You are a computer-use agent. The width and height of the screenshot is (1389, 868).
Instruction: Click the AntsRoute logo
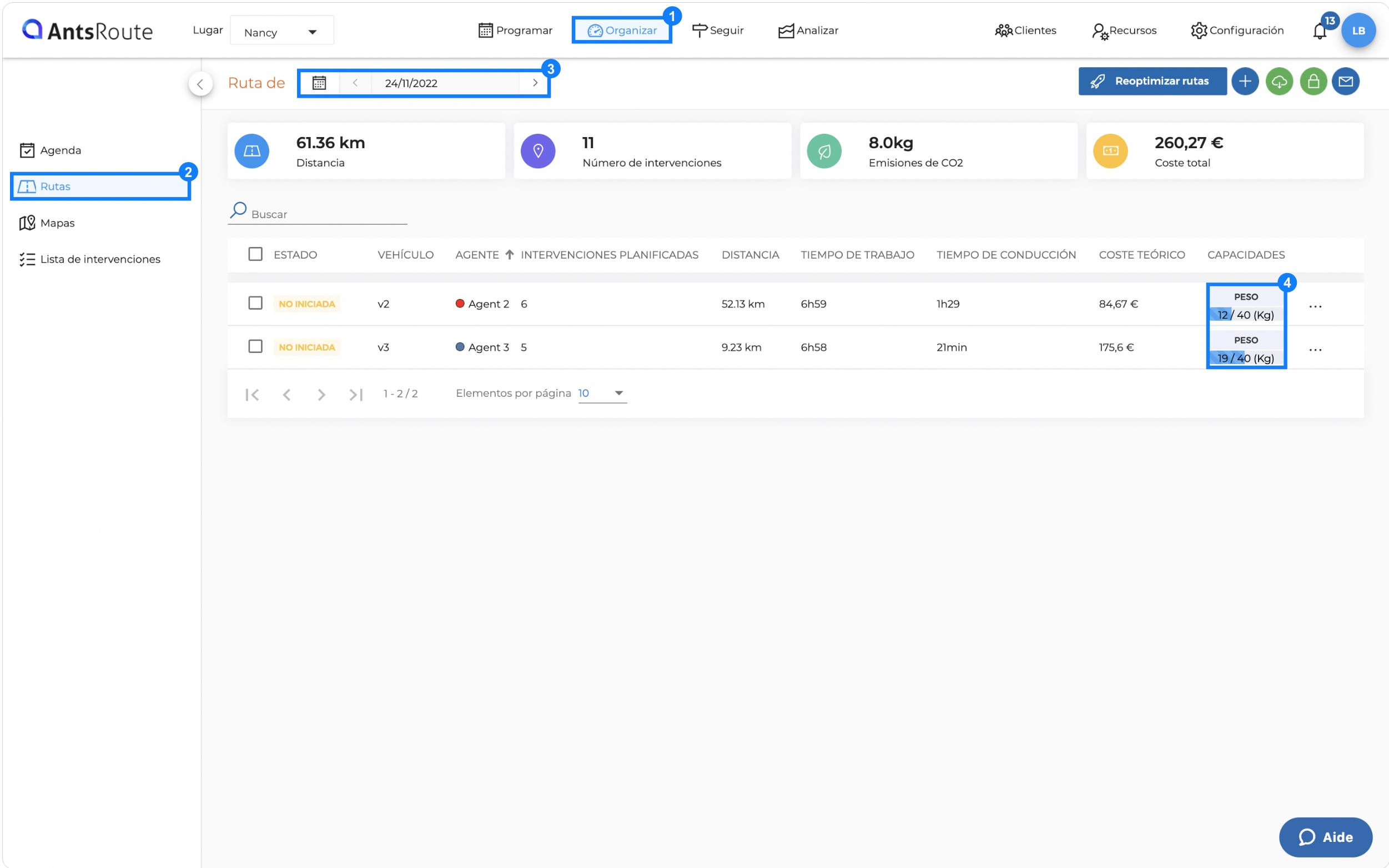coord(87,30)
